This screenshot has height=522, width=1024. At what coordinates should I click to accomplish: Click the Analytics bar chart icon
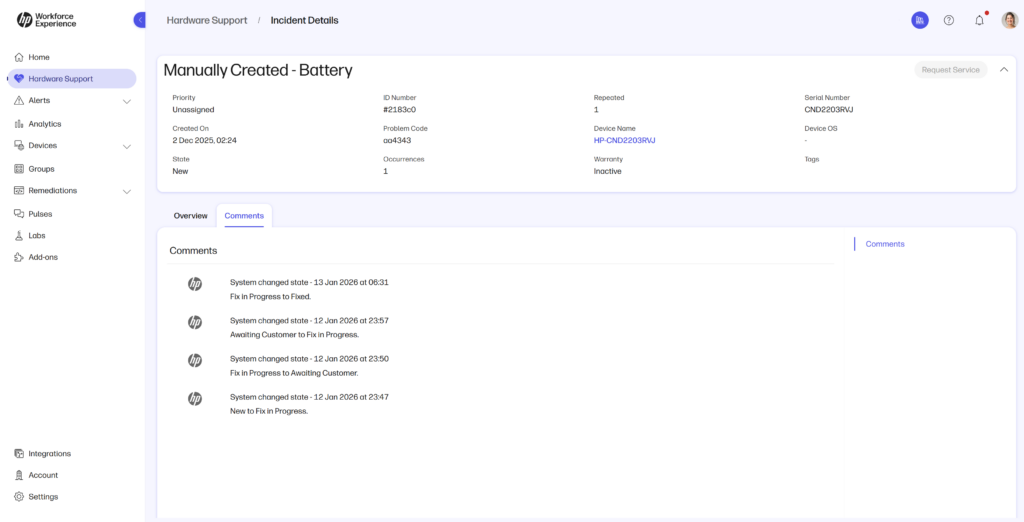coord(19,123)
